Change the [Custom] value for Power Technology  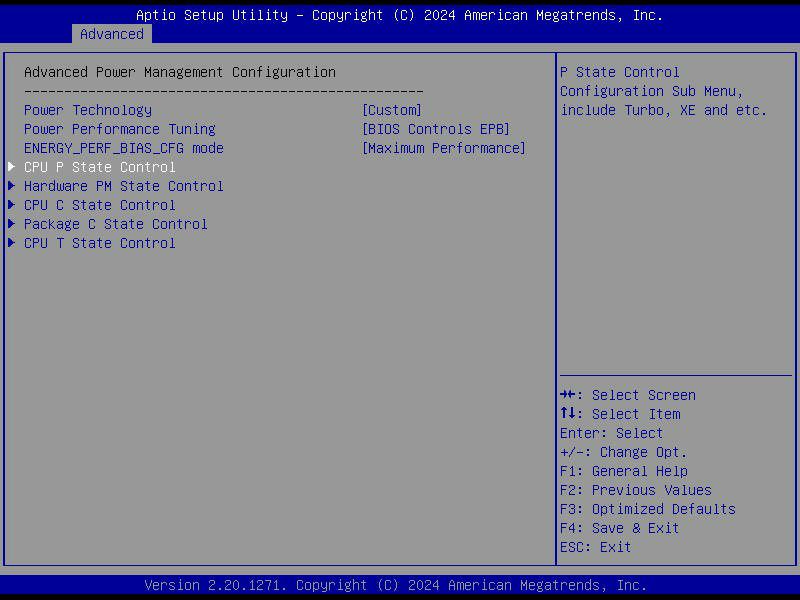(393, 110)
